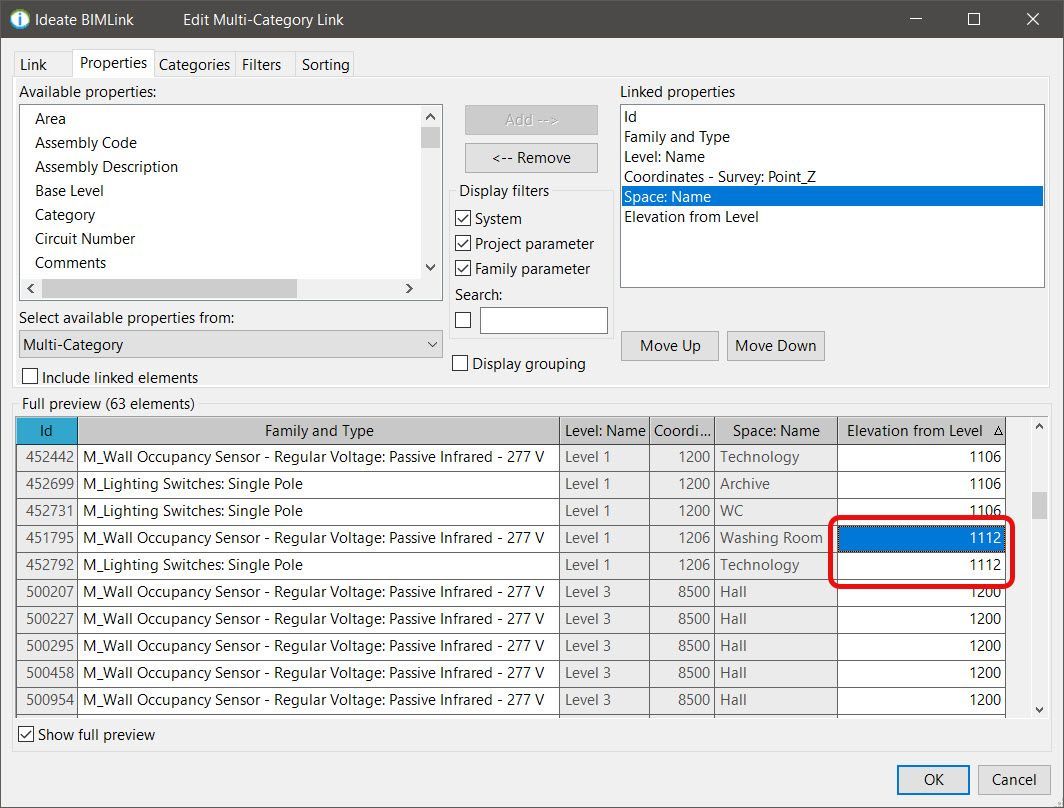Select Circuit Number property
This screenshot has height=808, width=1064.
[x=85, y=239]
